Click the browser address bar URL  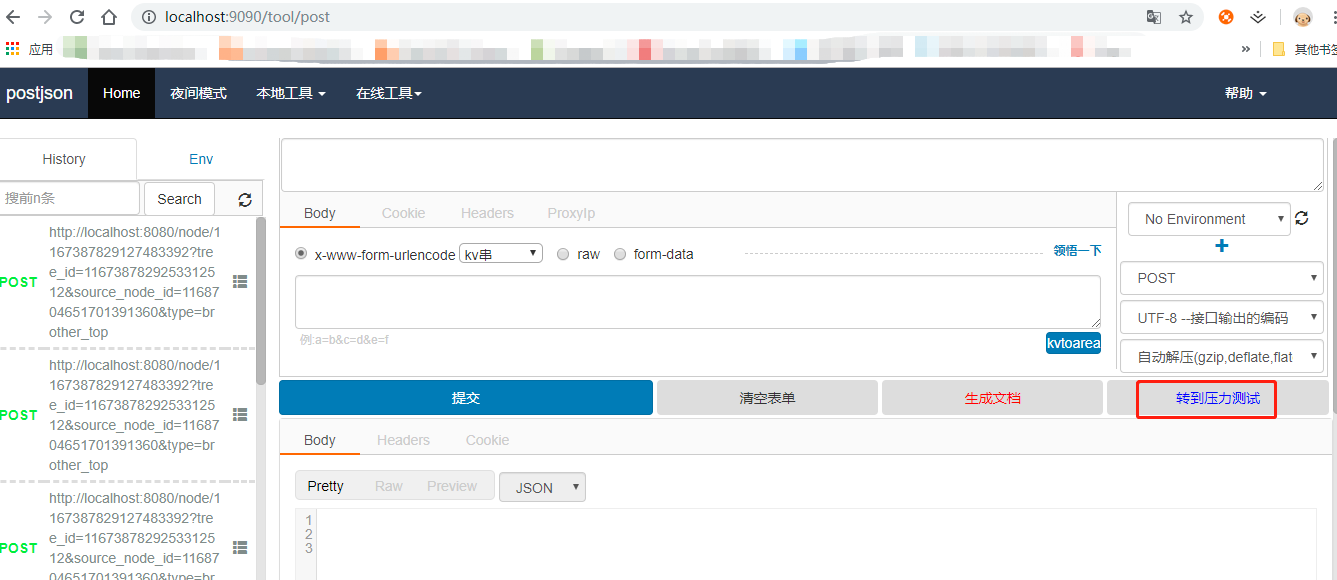click(x=247, y=17)
